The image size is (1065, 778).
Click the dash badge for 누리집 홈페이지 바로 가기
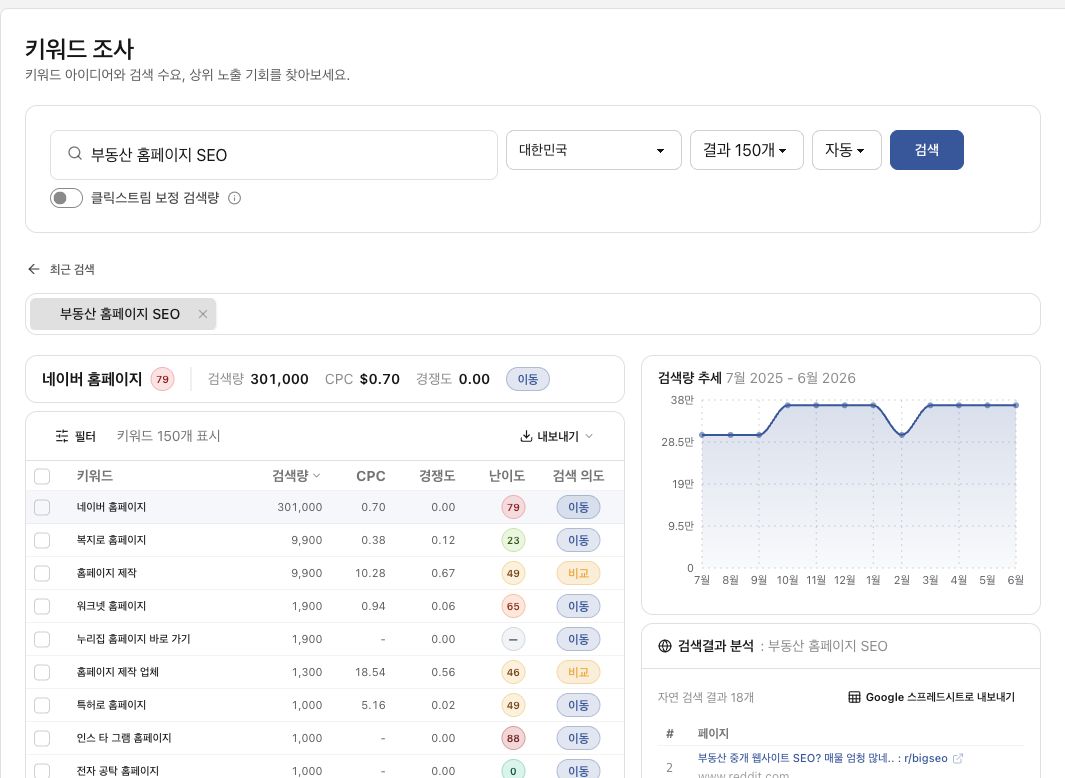click(x=513, y=639)
